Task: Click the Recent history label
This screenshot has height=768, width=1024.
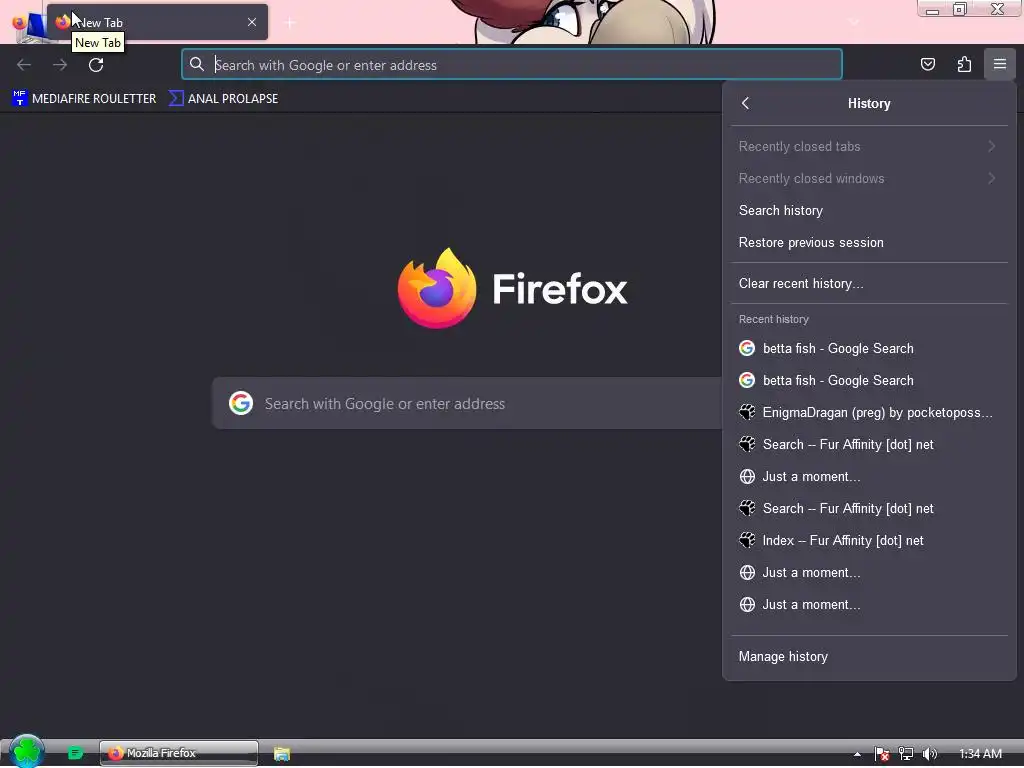Action: pyautogui.click(x=773, y=319)
